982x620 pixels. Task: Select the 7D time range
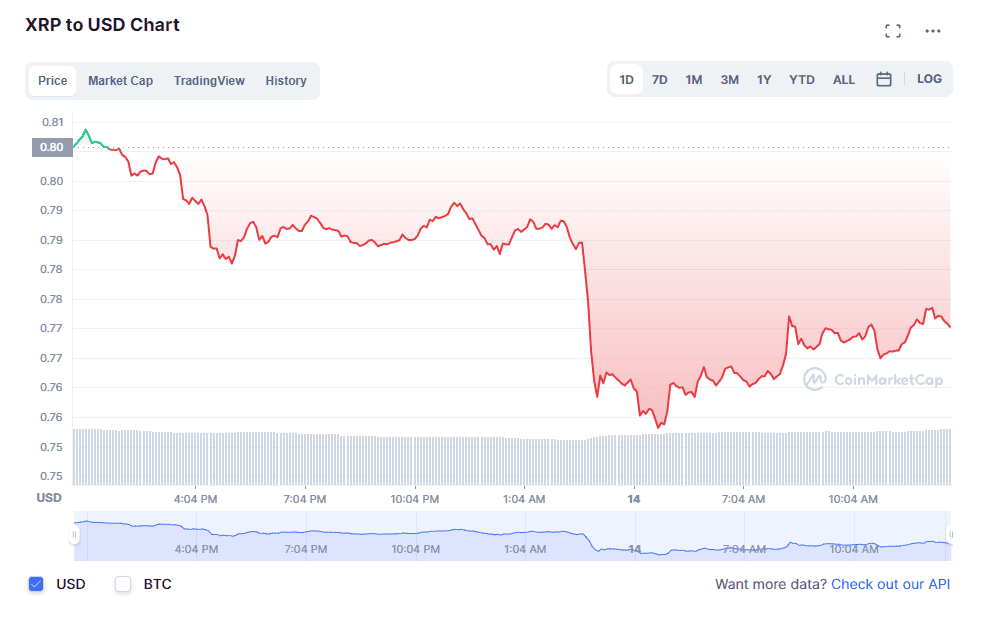659,78
